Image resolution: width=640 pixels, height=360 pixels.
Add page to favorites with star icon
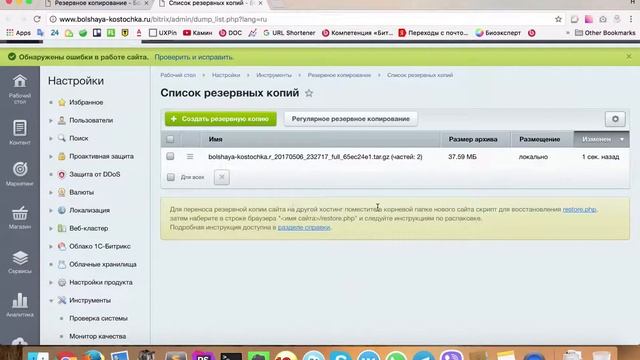(x=309, y=93)
